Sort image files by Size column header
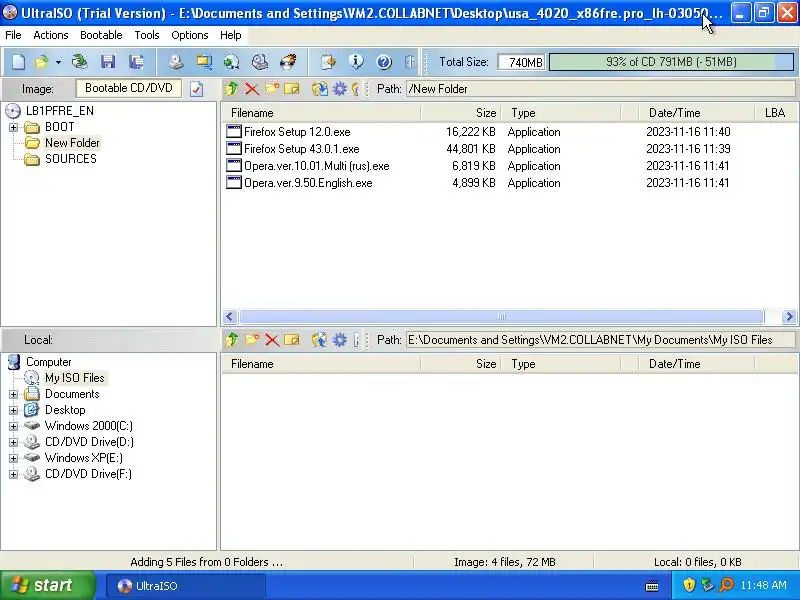This screenshot has width=800, height=600. coord(461,113)
